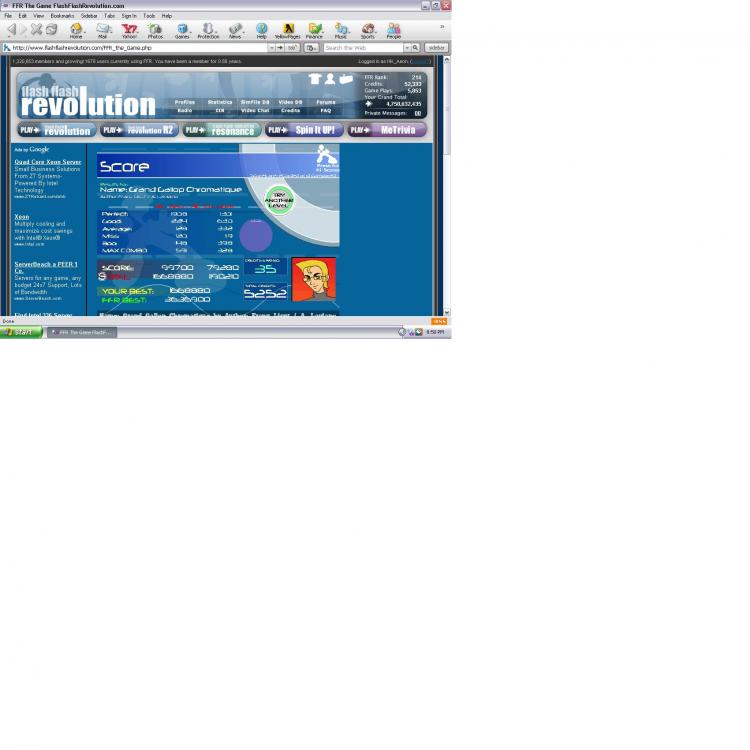The image size is (750, 750).
Task: Open the Games toolbar icon
Action: 182,30
